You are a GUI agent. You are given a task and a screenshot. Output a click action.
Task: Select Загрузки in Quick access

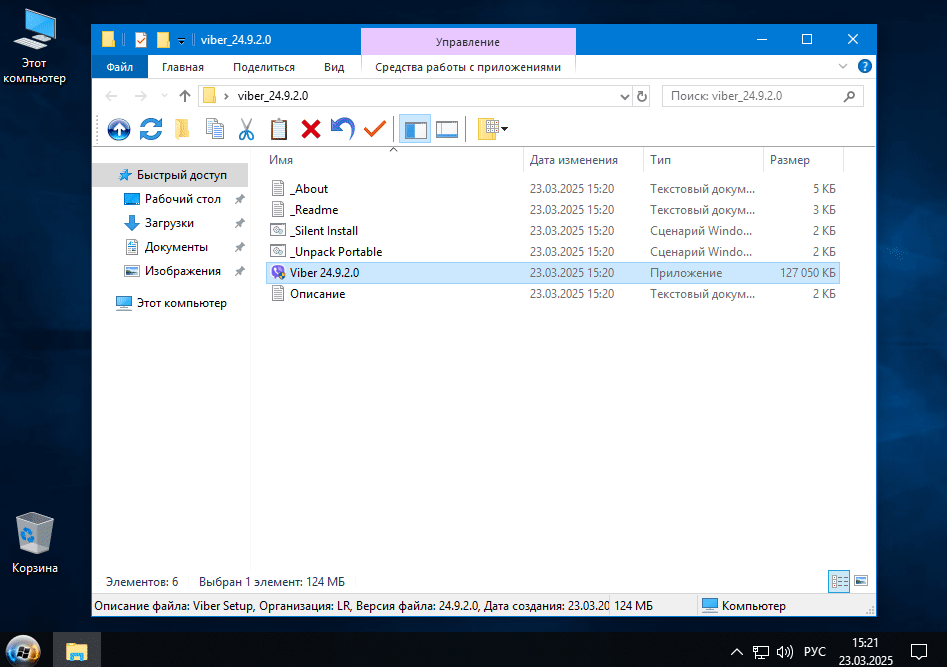[x=169, y=223]
